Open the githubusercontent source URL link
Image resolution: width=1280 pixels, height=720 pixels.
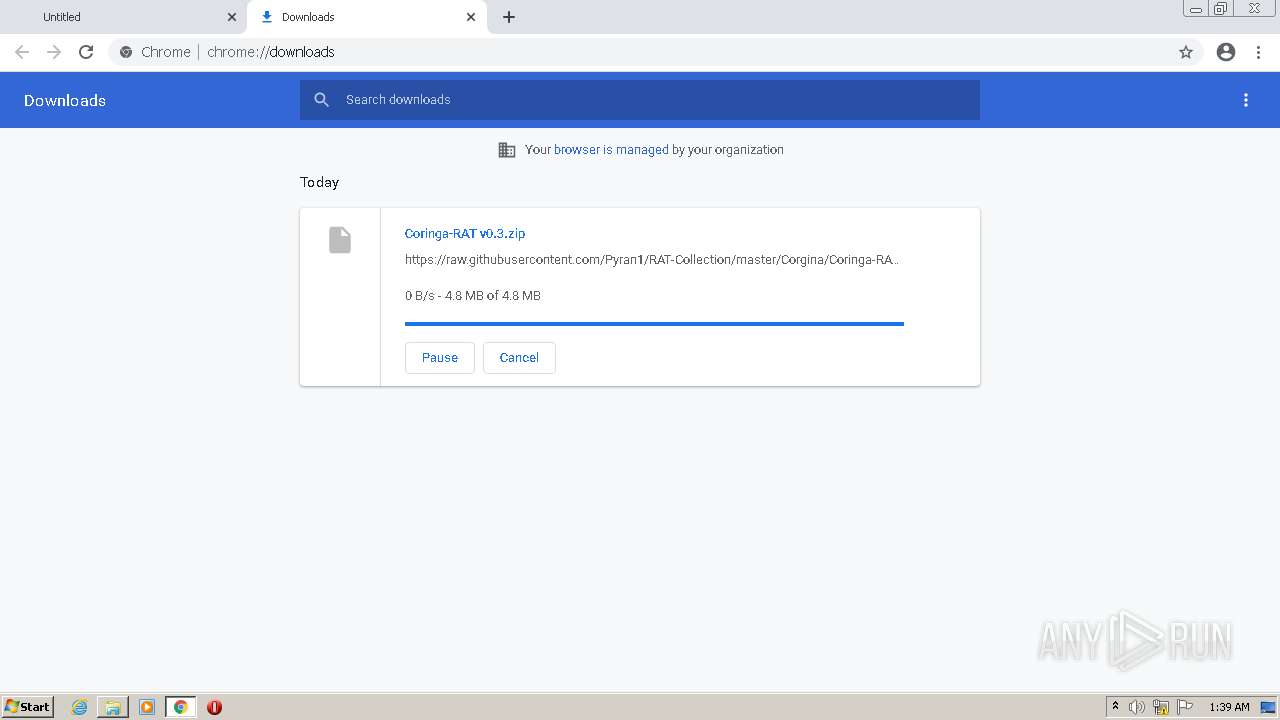tap(652, 260)
